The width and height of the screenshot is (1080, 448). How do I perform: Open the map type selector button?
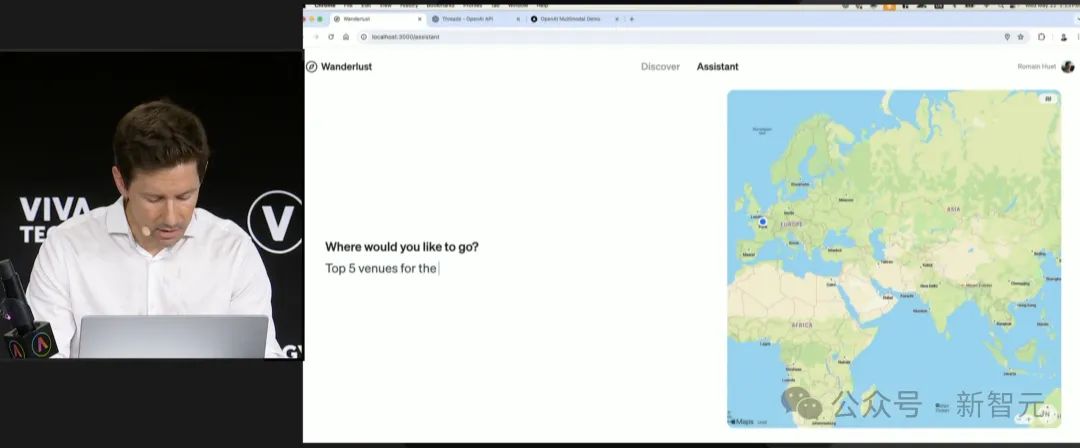(1047, 99)
